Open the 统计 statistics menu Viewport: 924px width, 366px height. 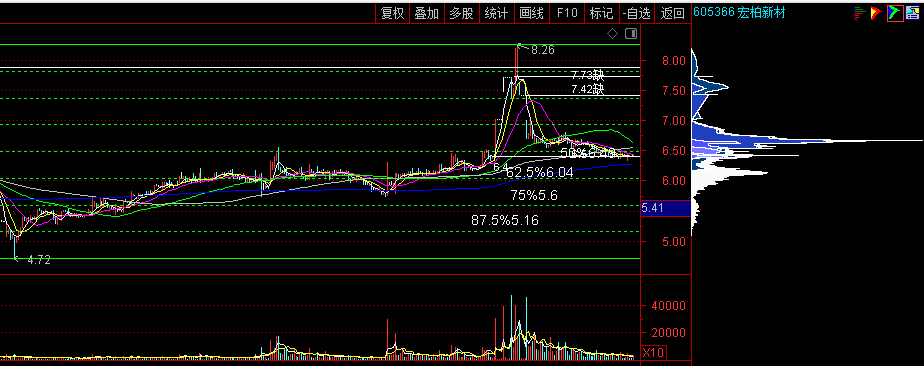[496, 14]
